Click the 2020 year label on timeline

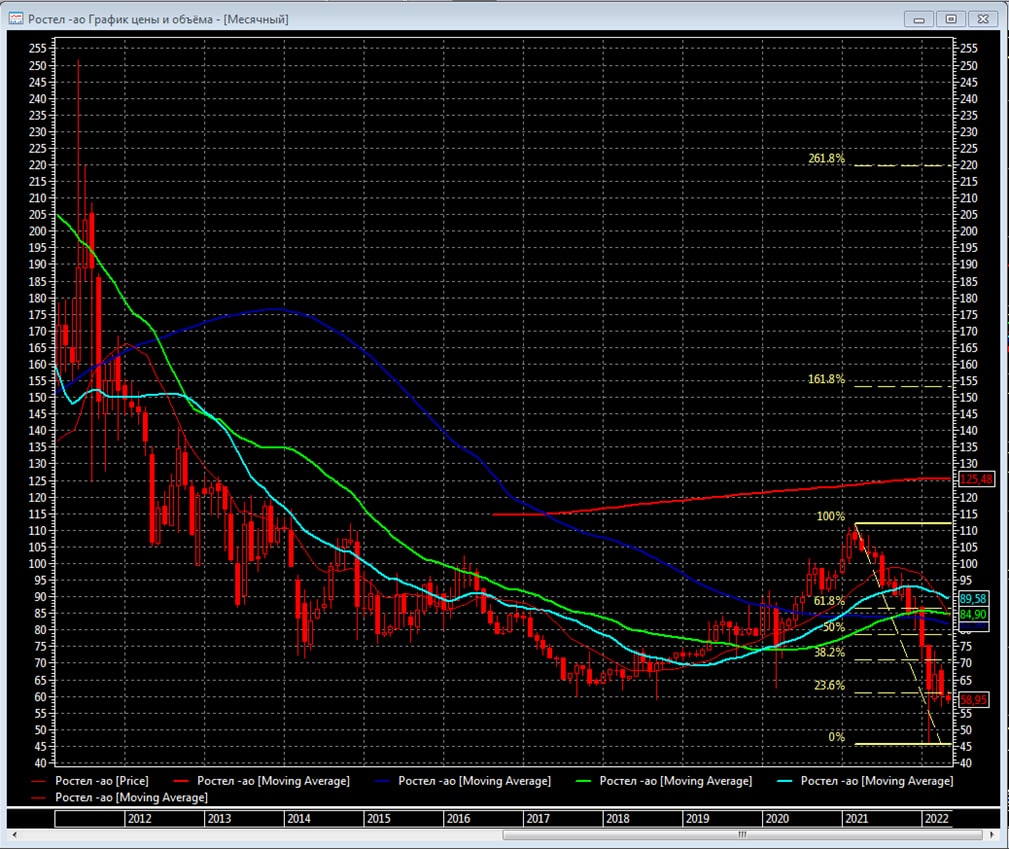pos(777,819)
